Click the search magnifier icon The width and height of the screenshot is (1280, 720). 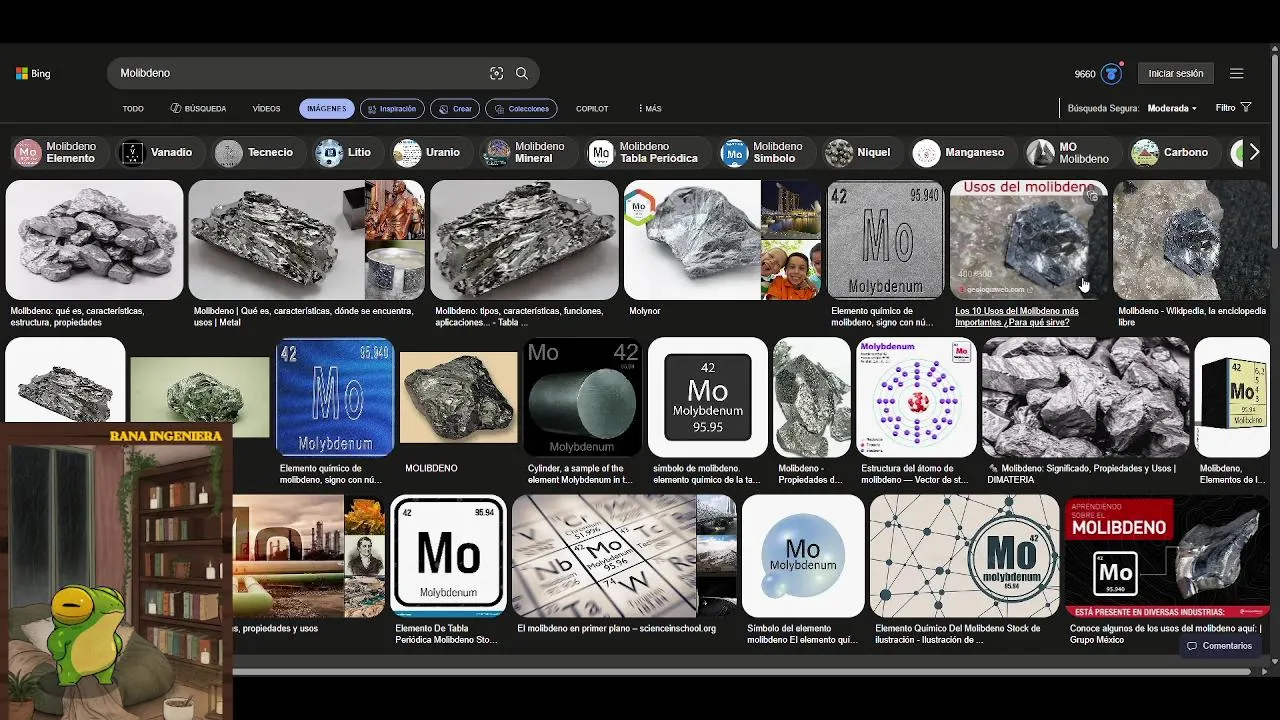[x=522, y=73]
